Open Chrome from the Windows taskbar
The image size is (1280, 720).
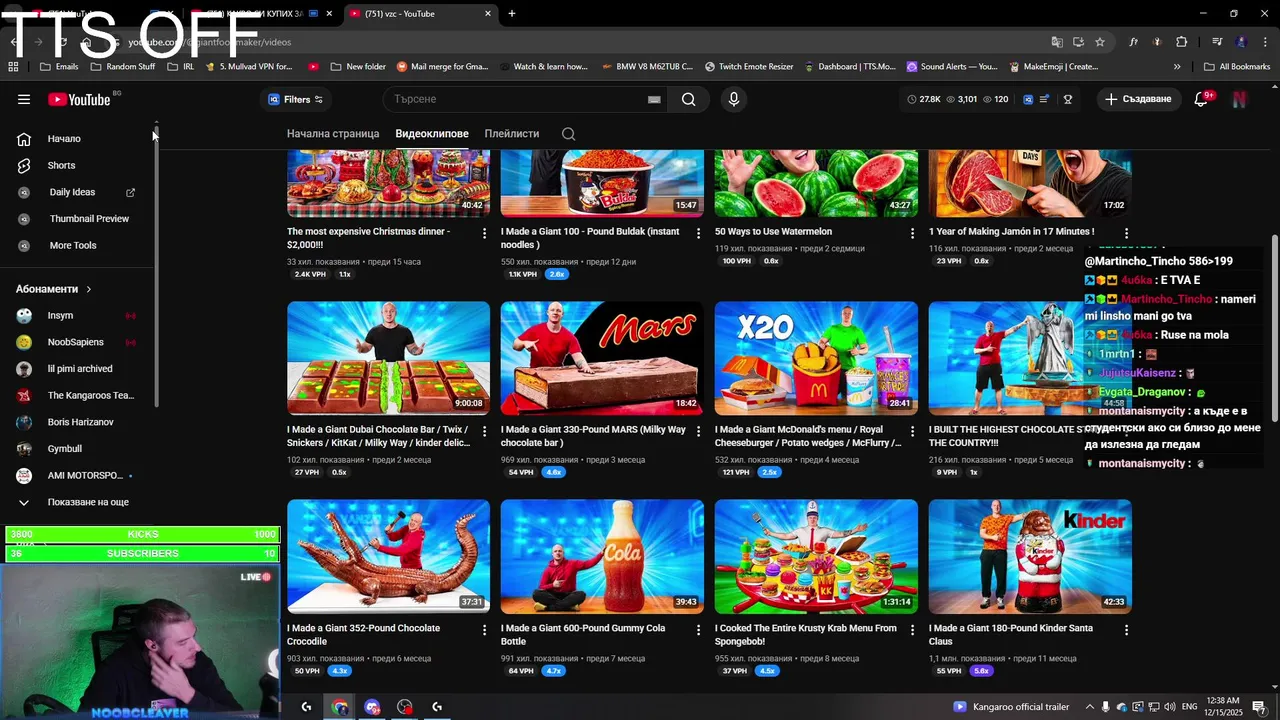[340, 707]
